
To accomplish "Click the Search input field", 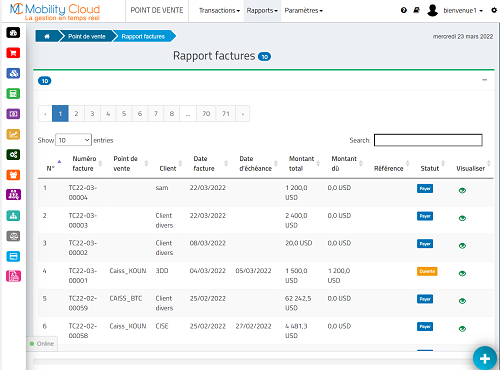I will point(428,140).
